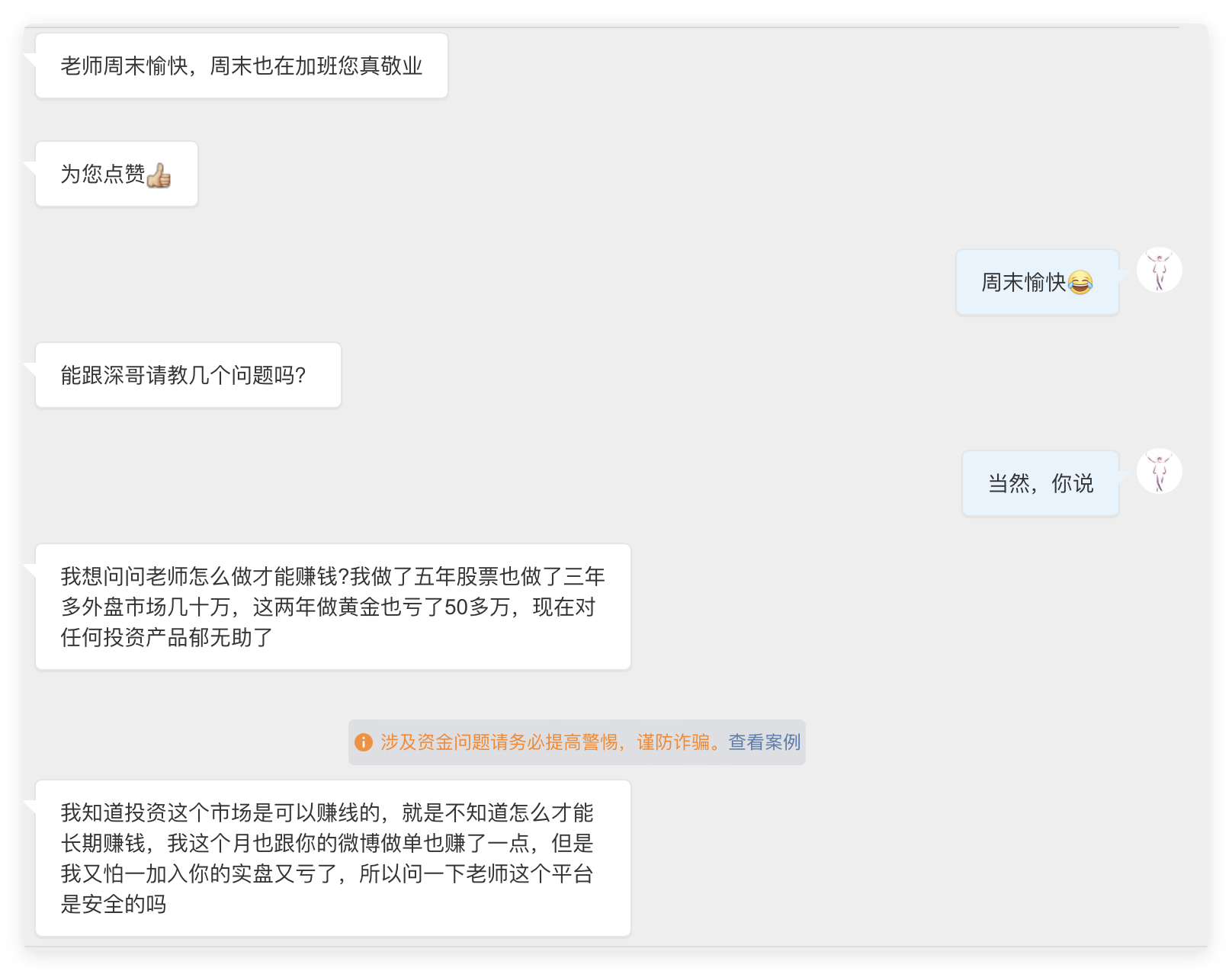Click the 为您点赞 message bubble
Screen dimensions: 1232x974
(116, 174)
